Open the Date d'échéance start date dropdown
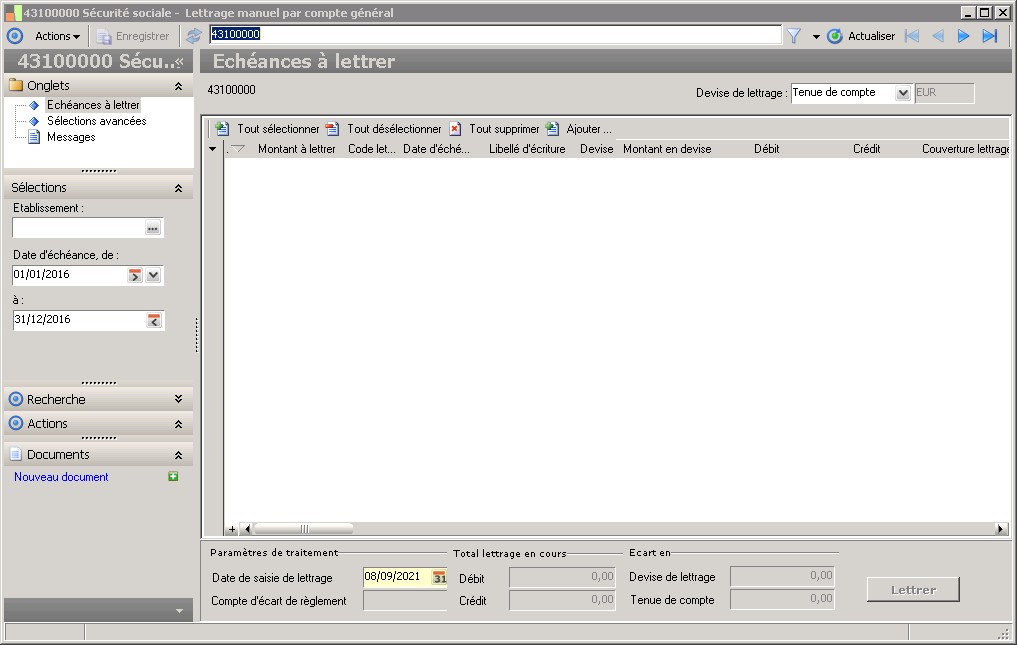This screenshot has height=645, width=1017. (153, 275)
